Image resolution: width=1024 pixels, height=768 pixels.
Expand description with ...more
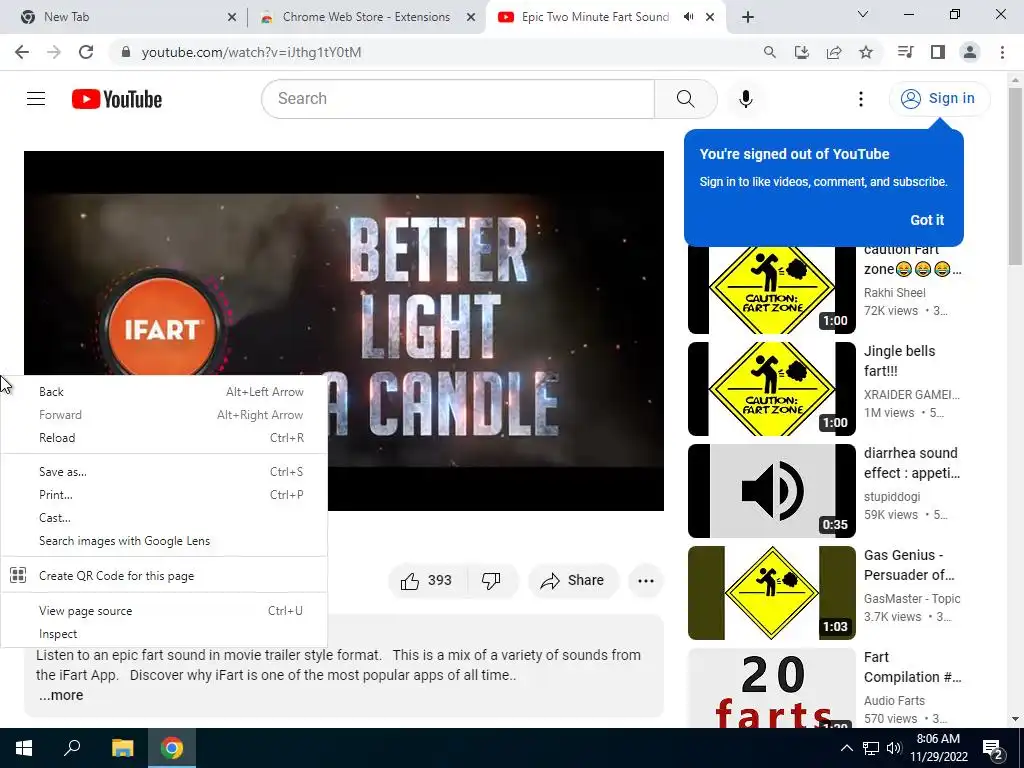point(61,695)
